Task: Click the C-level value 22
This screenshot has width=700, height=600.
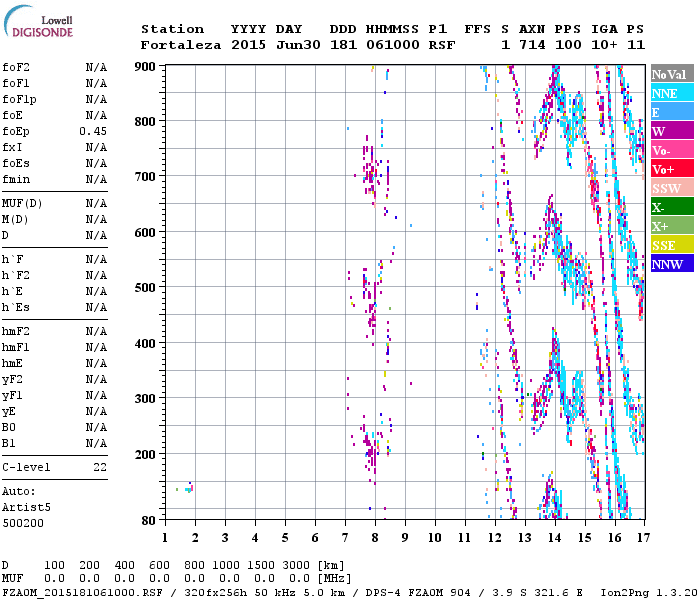Action: coord(100,467)
